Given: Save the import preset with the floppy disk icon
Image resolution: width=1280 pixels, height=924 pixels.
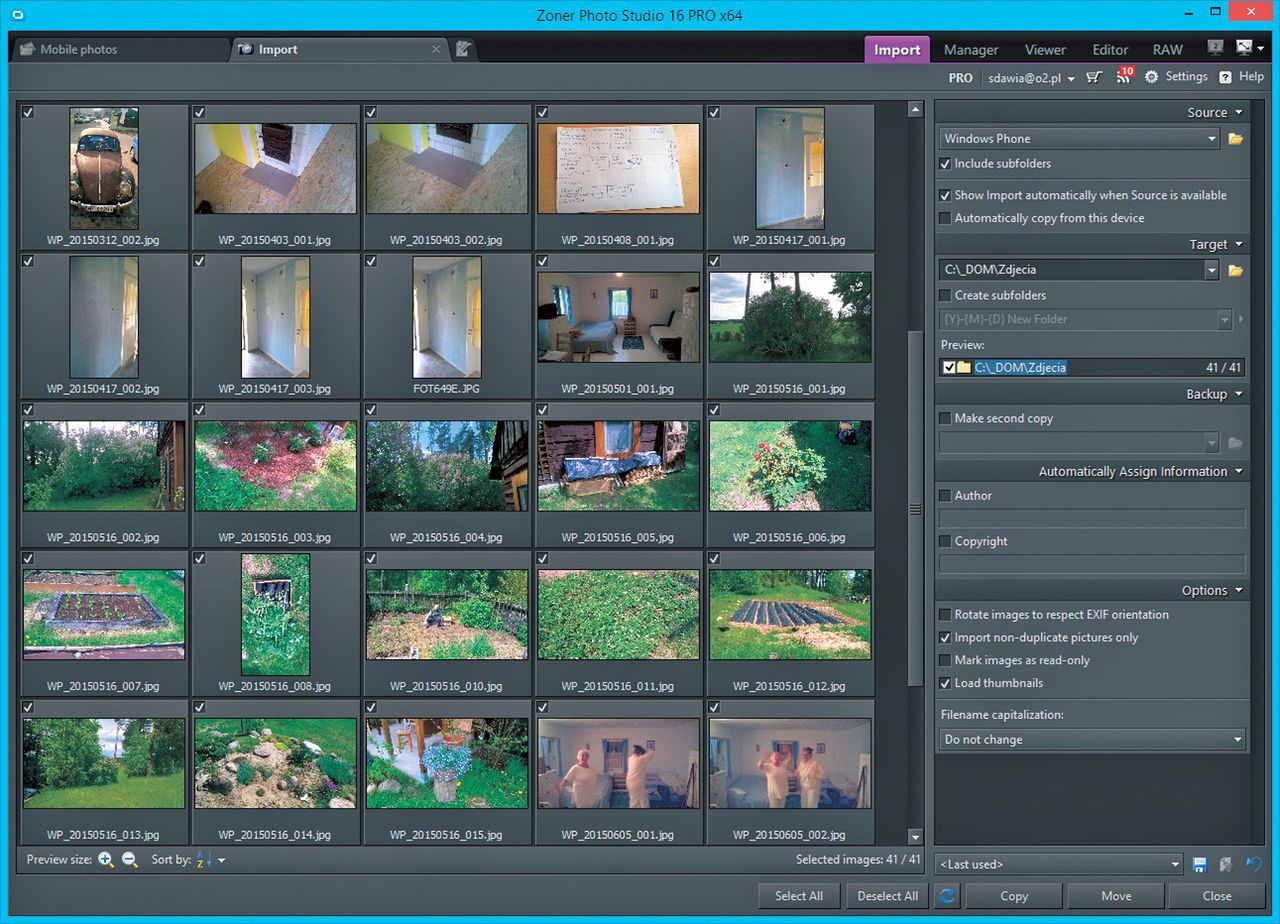Looking at the screenshot, I should [x=1200, y=865].
